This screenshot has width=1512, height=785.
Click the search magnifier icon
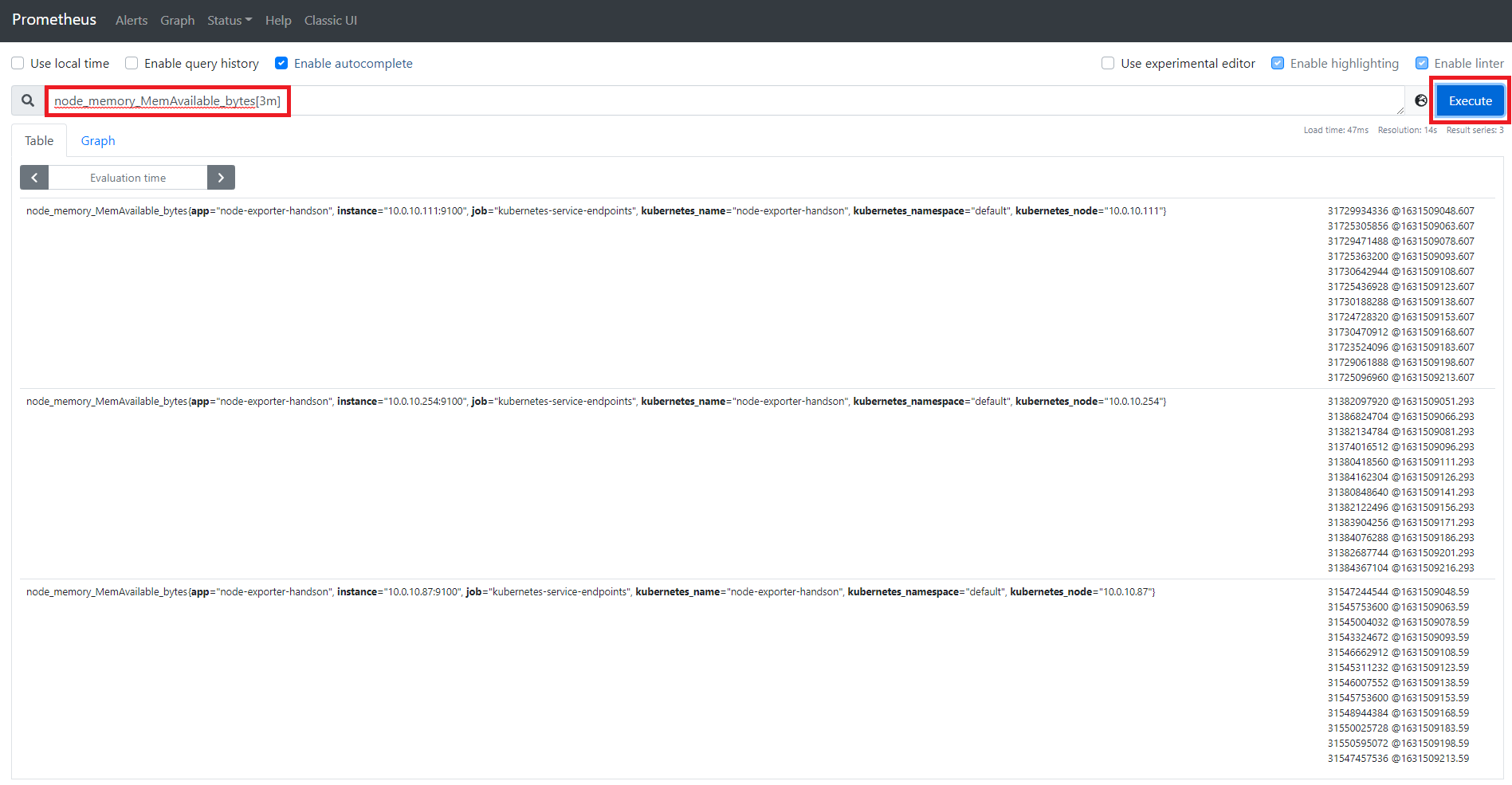pyautogui.click(x=28, y=100)
